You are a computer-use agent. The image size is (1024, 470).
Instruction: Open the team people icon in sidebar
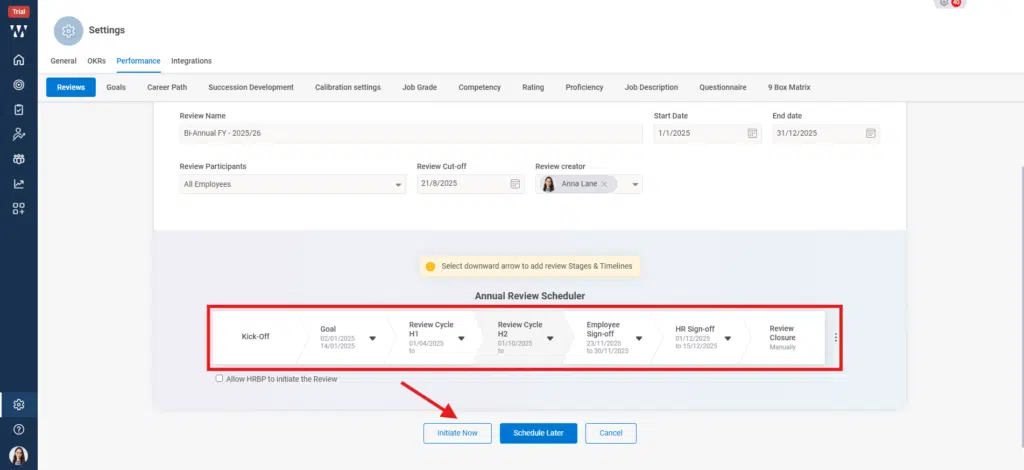pyautogui.click(x=19, y=159)
